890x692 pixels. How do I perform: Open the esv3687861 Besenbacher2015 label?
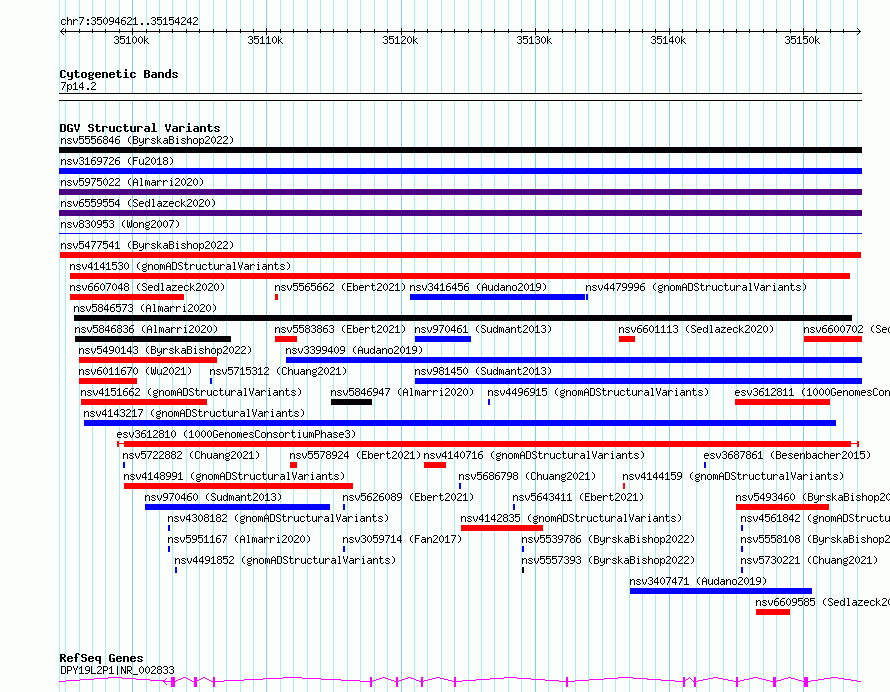click(787, 455)
